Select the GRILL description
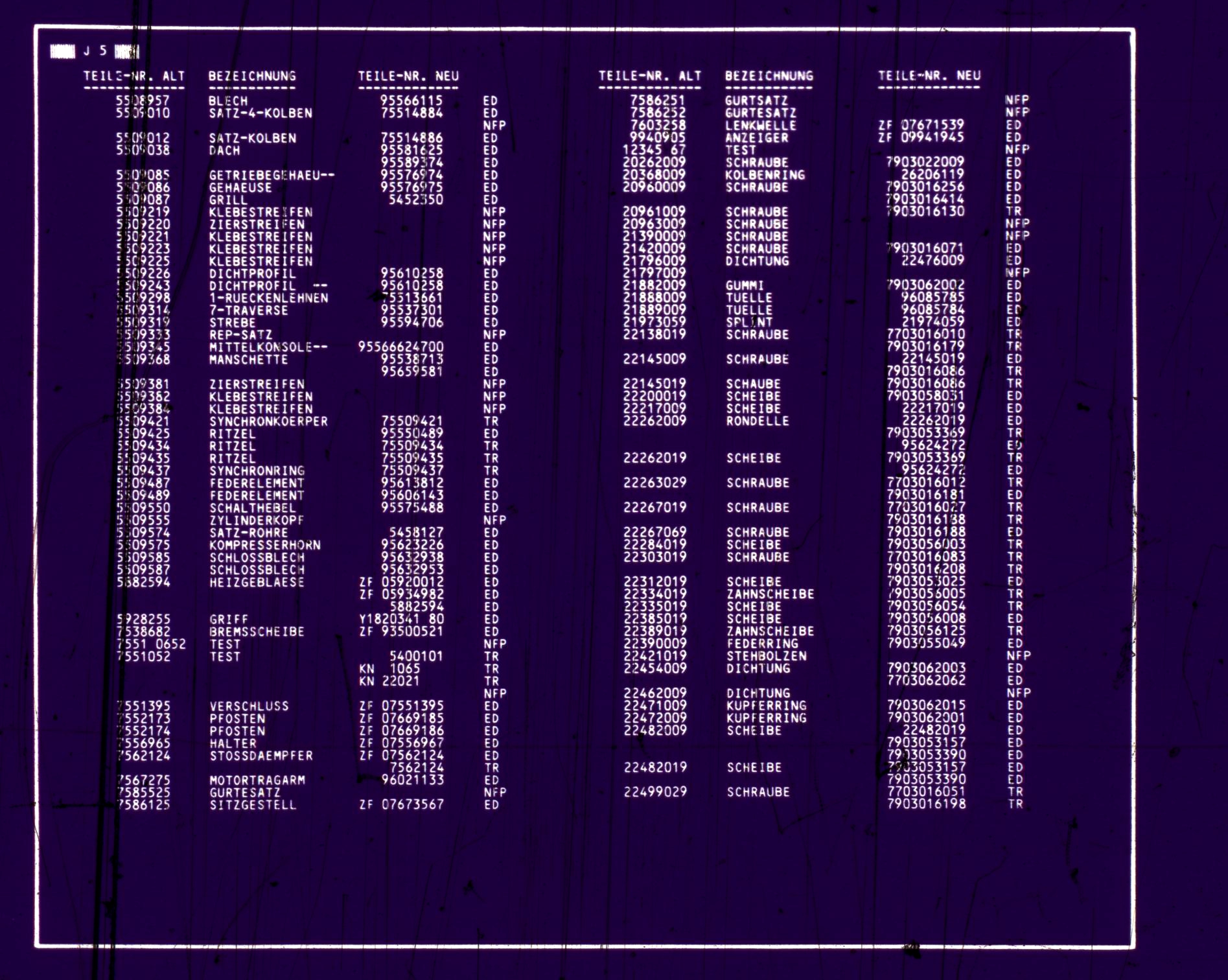The width and height of the screenshot is (1228, 980). (x=228, y=200)
